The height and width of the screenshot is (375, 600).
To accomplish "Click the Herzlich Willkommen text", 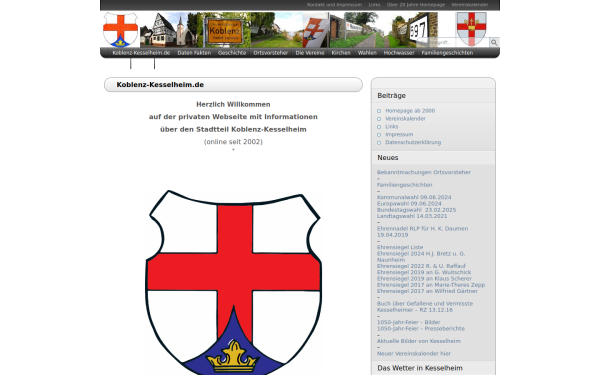I will (x=233, y=104).
